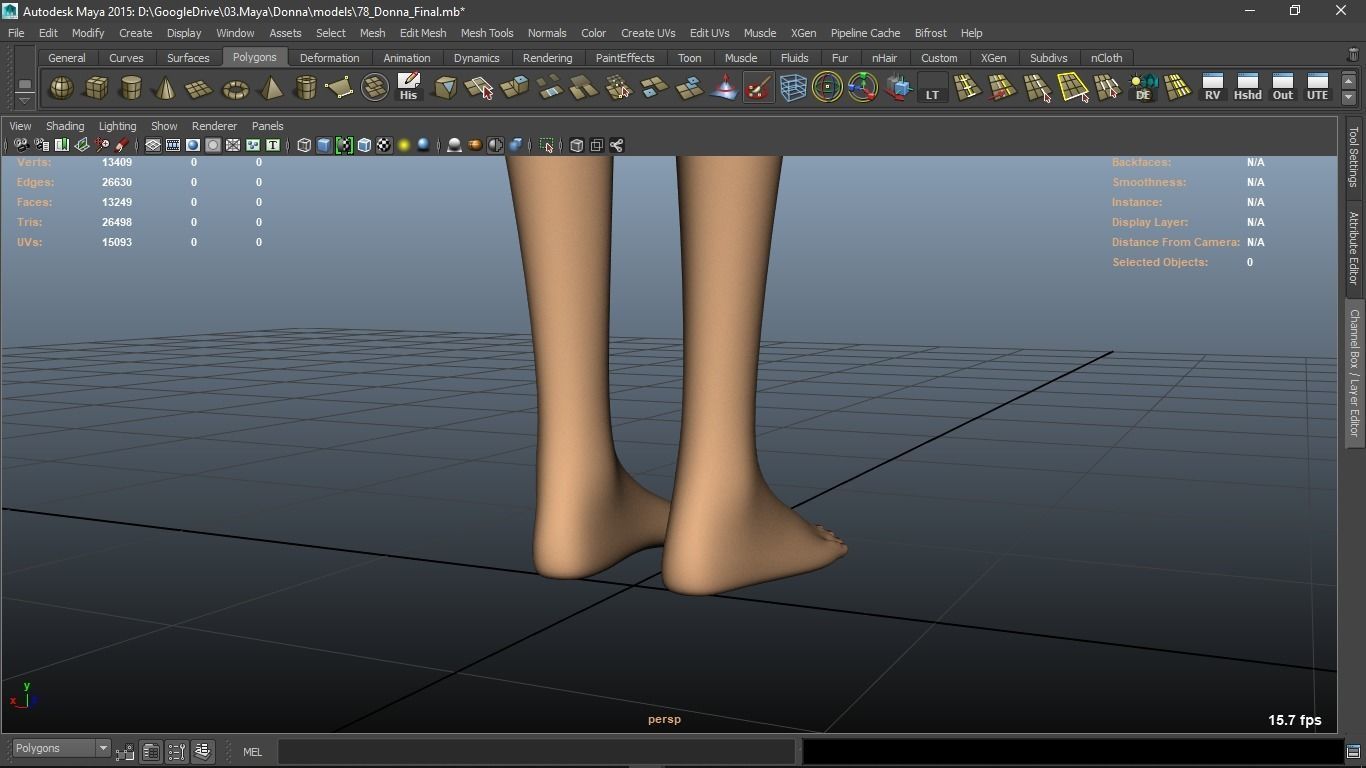Expand the Tool Settings side tab

click(1353, 156)
